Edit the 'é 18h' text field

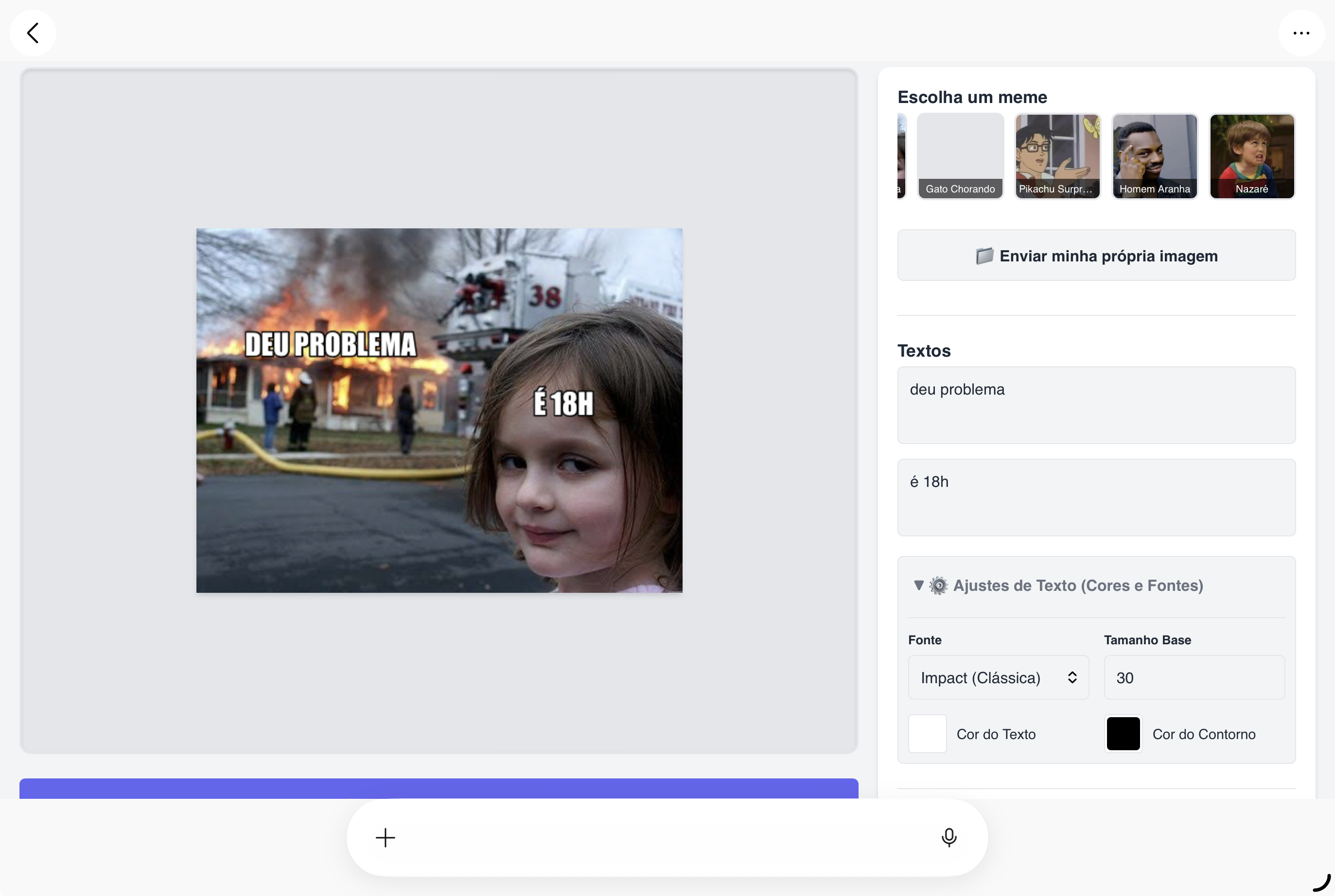(x=1097, y=498)
